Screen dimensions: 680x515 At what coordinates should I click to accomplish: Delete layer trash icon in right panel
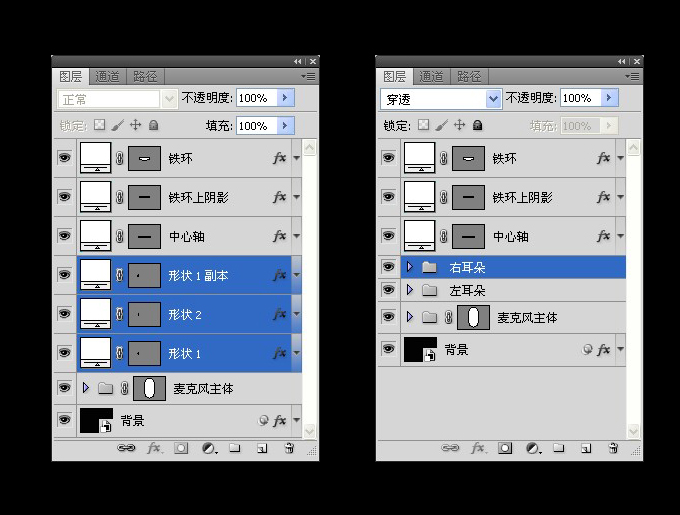tap(613, 448)
